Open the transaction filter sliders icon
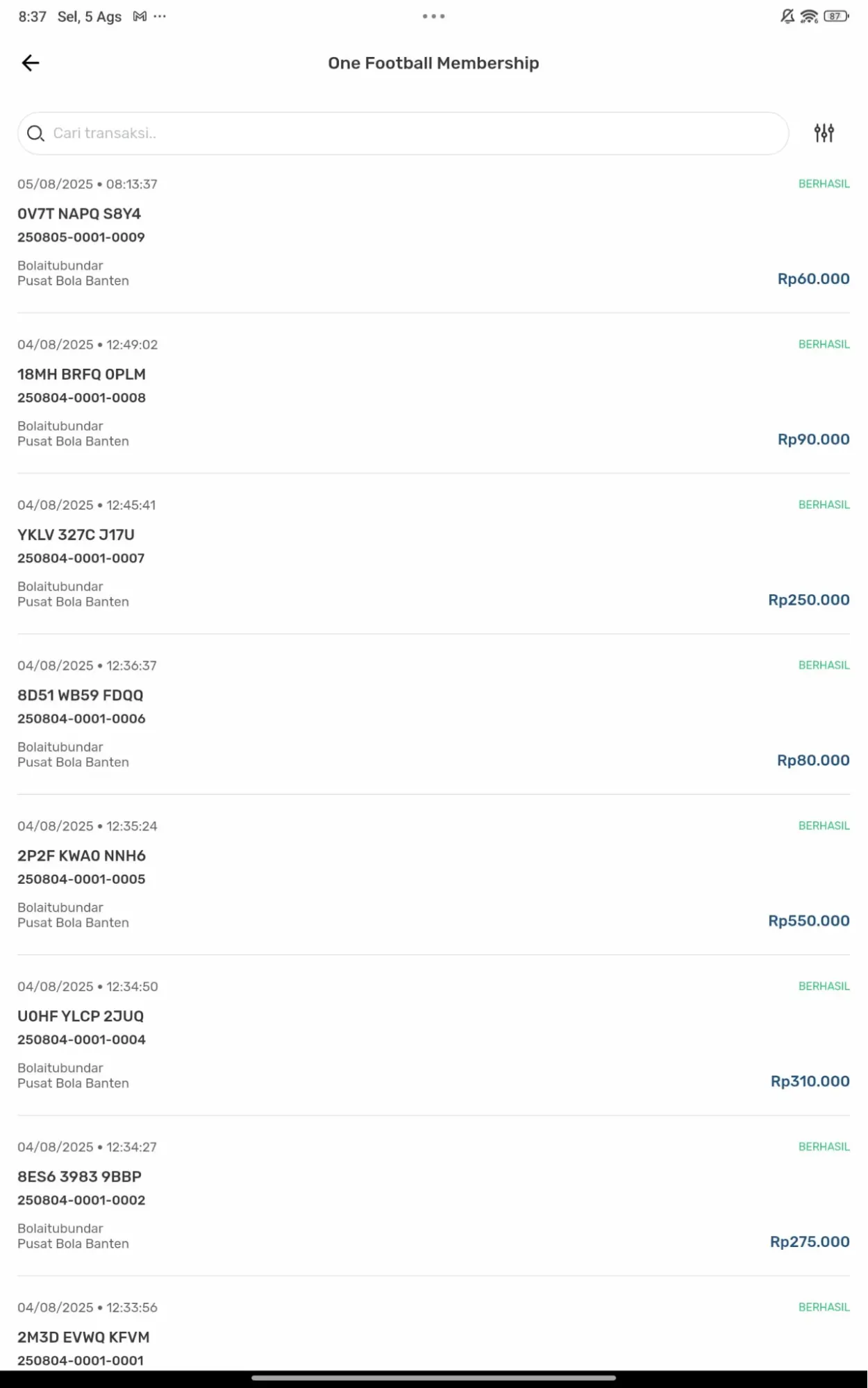Image resolution: width=868 pixels, height=1388 pixels. click(824, 133)
